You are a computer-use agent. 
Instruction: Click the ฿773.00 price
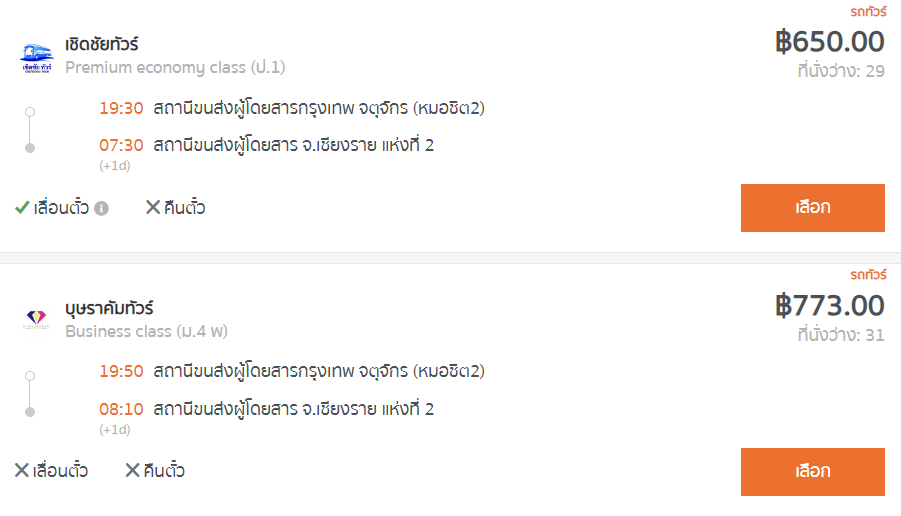click(x=830, y=306)
